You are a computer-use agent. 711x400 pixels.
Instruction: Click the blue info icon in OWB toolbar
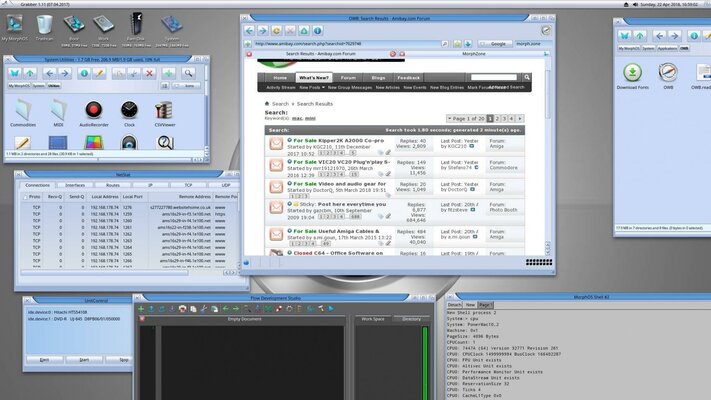click(317, 31)
